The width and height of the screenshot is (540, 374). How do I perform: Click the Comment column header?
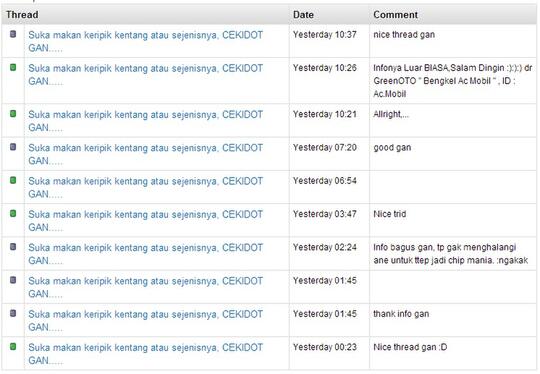click(395, 15)
